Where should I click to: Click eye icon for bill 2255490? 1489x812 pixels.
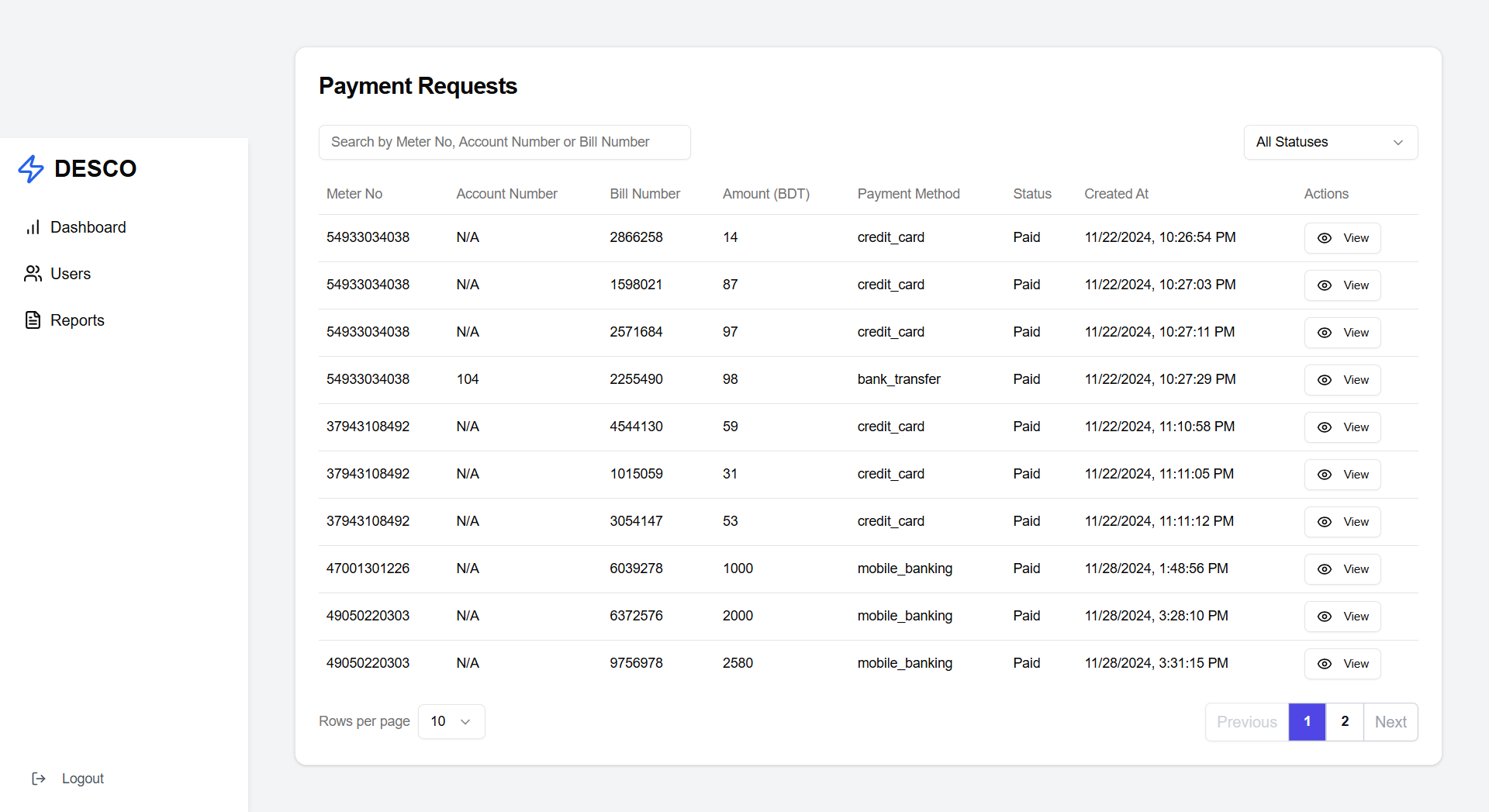point(1325,380)
